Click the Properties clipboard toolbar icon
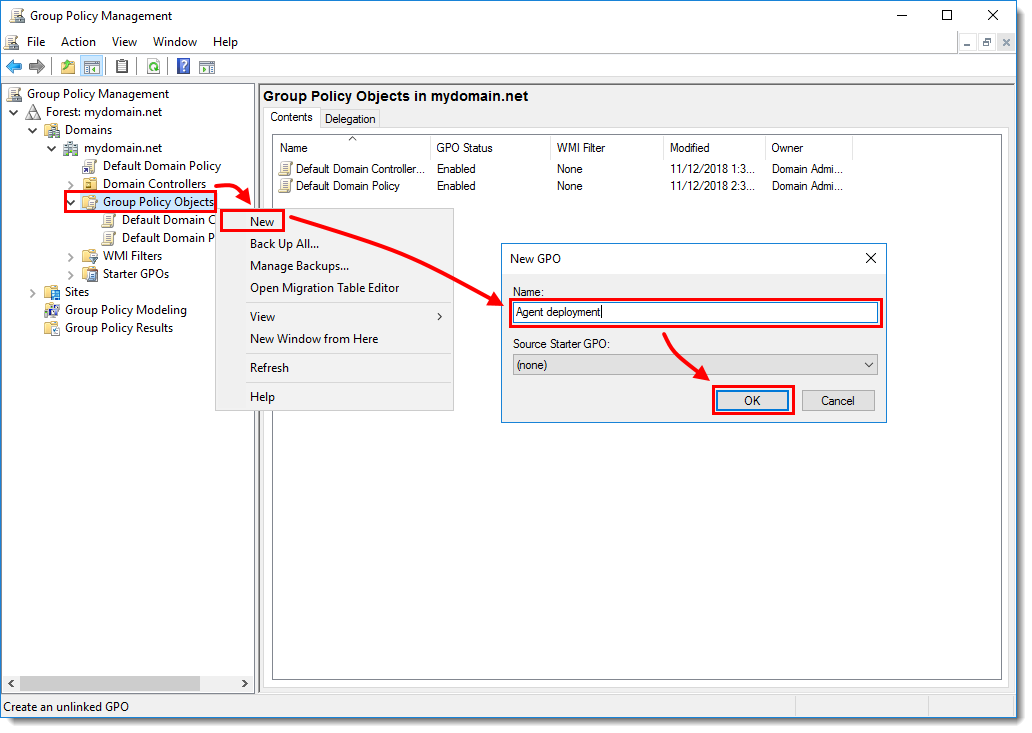The width and height of the screenshot is (1032, 733). 122,67
